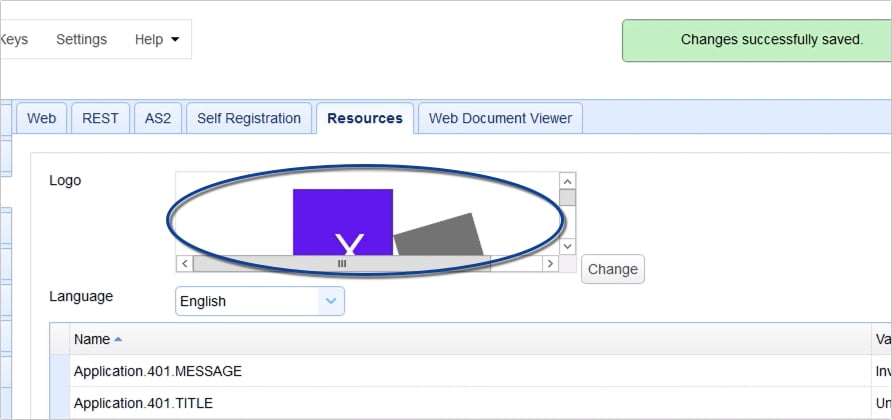Click the logo scroll down arrow
Viewport: 892px width, 420px height.
(567, 246)
